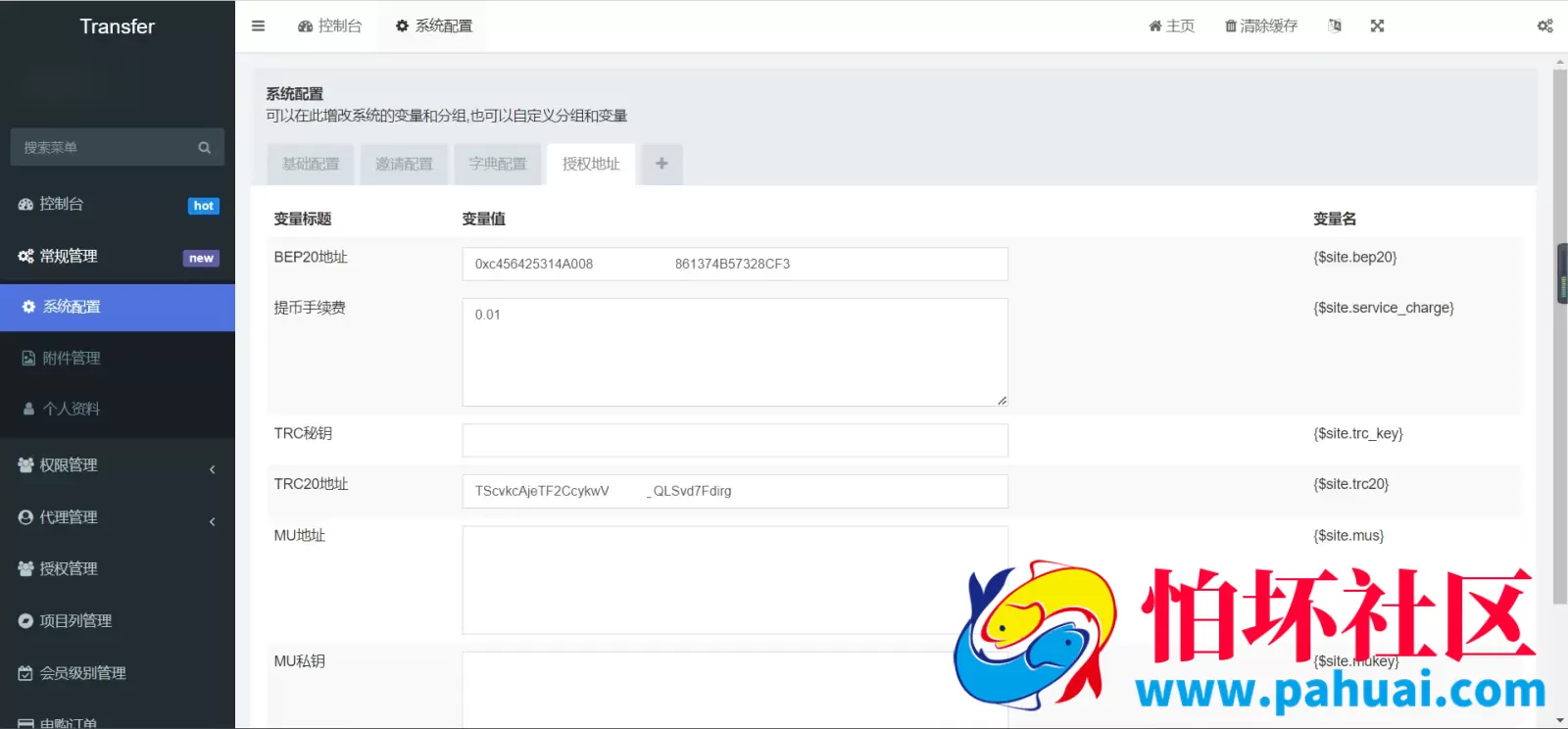Click the 代理管理 user circle icon
This screenshot has height=729, width=1568.
pos(25,517)
